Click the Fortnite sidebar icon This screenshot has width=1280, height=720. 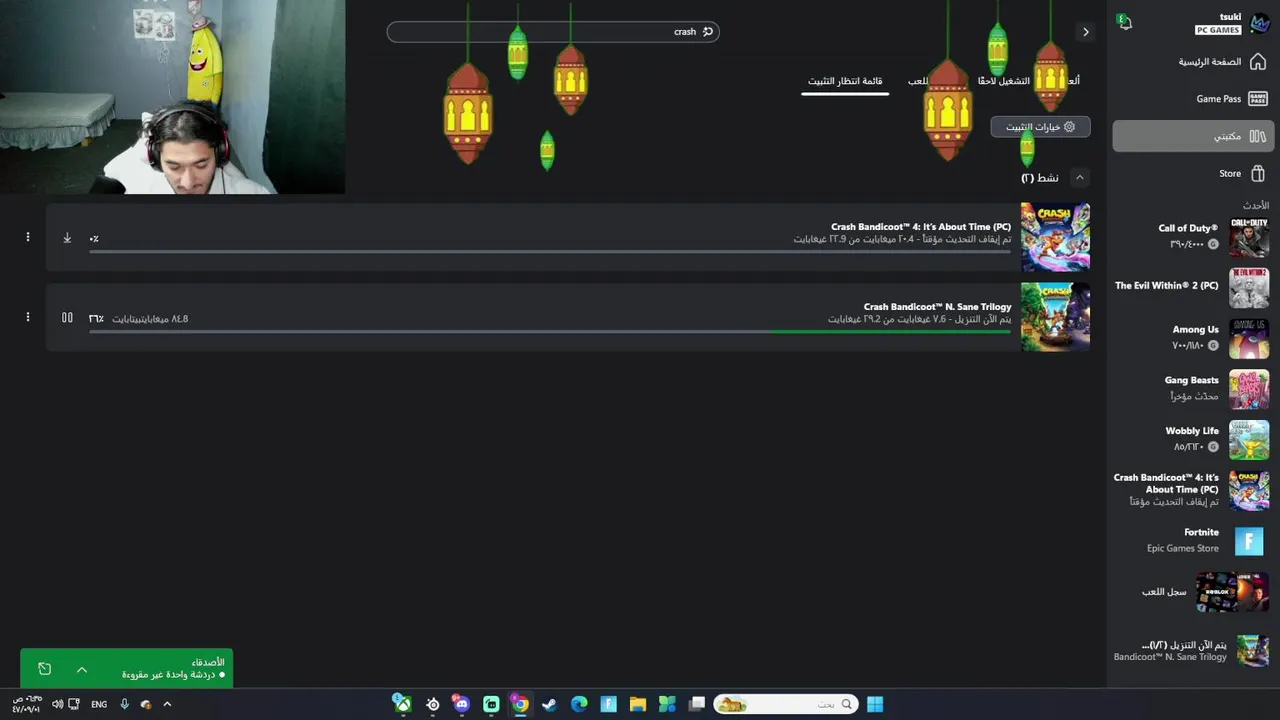[1249, 541]
